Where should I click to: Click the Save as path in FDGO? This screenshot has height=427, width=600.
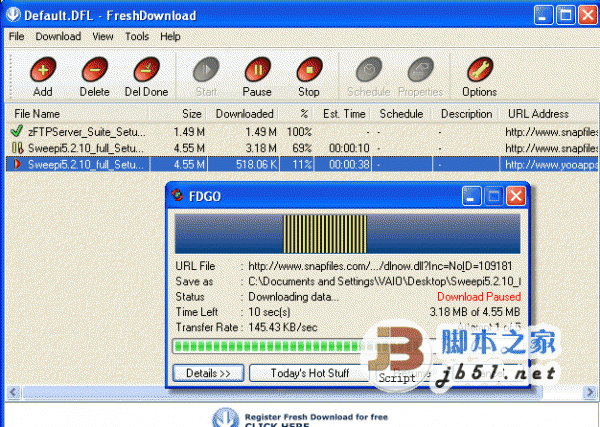(x=384, y=282)
